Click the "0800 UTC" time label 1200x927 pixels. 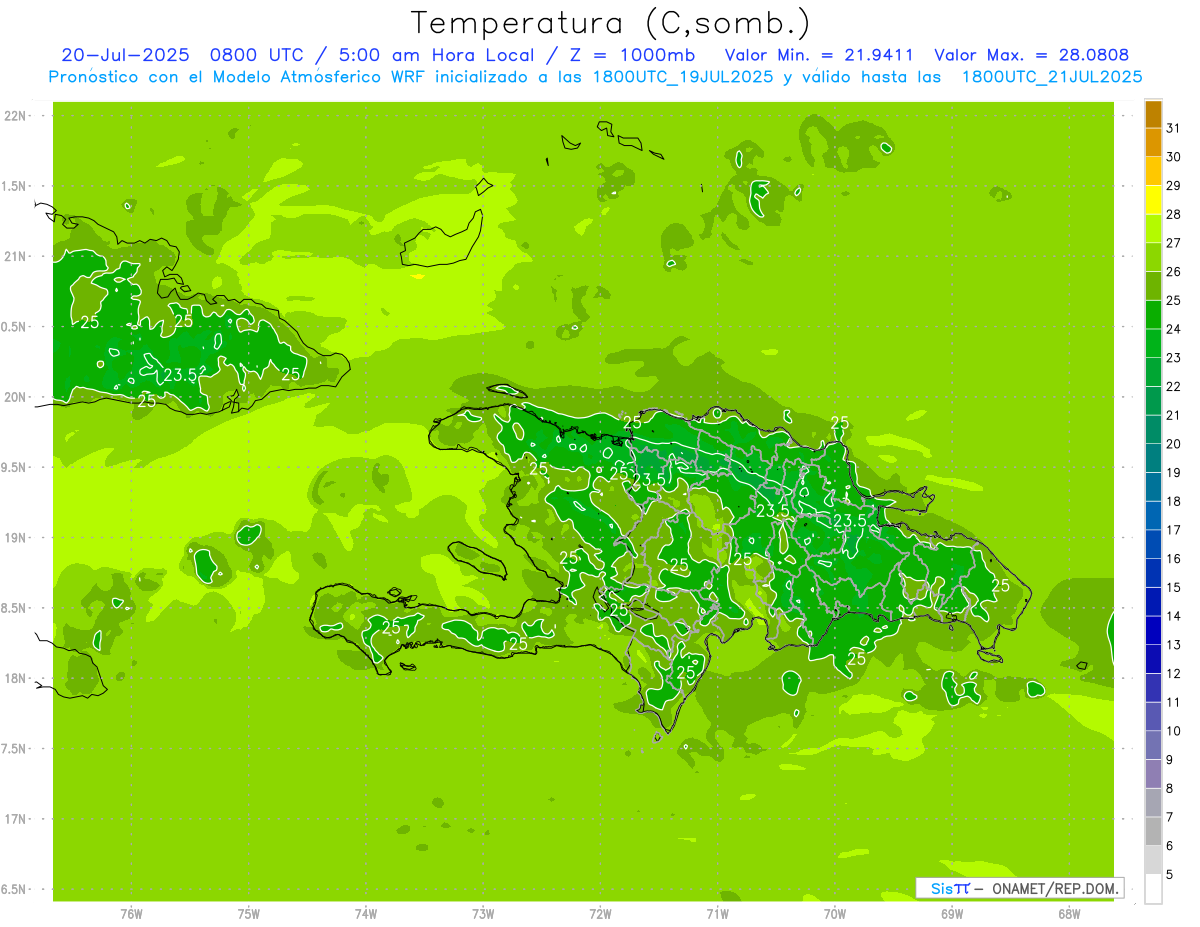(x=255, y=55)
